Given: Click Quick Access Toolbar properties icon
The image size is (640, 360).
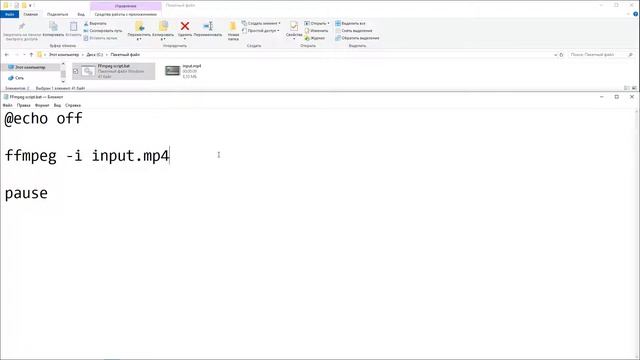Looking at the screenshot, I should [16, 5].
